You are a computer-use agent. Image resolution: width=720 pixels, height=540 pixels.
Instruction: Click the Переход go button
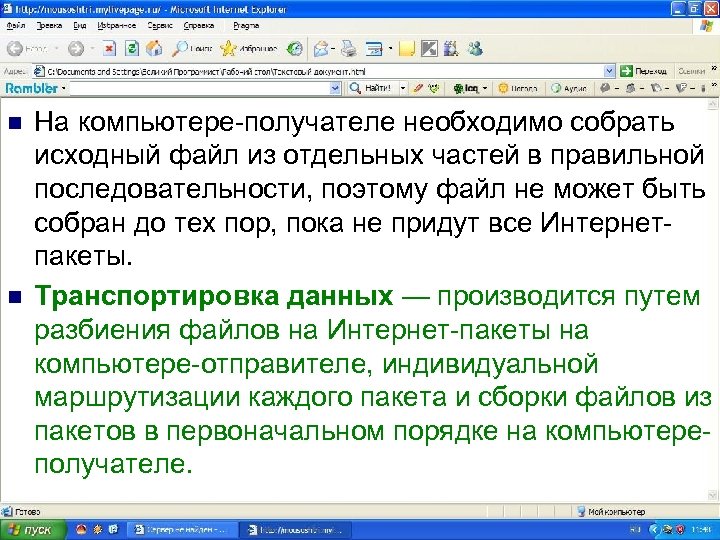[x=643, y=71]
